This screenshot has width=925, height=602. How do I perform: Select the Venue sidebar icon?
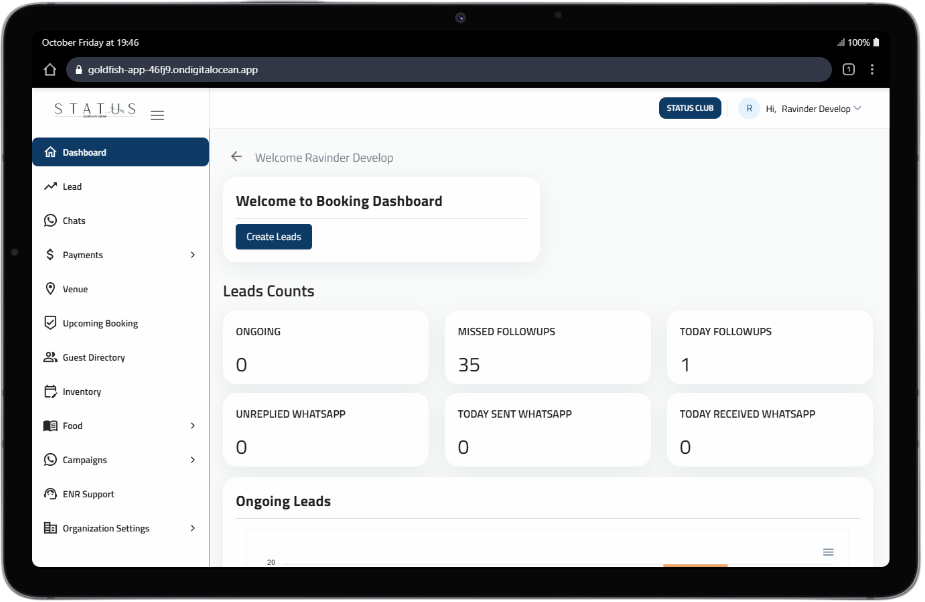click(50, 288)
